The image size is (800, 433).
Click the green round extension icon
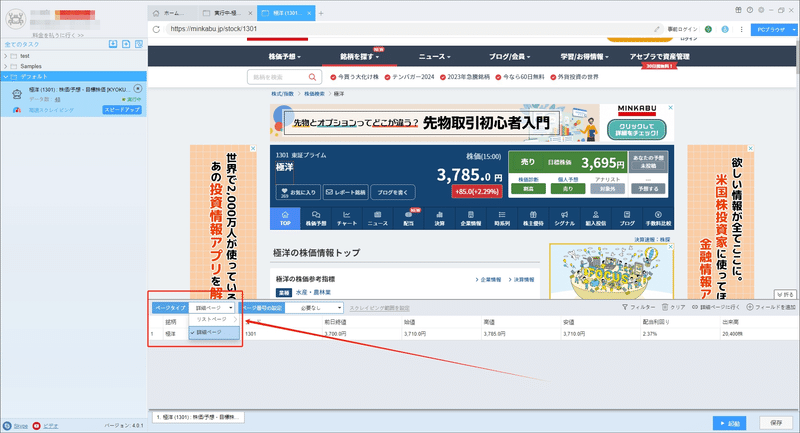click(x=708, y=29)
